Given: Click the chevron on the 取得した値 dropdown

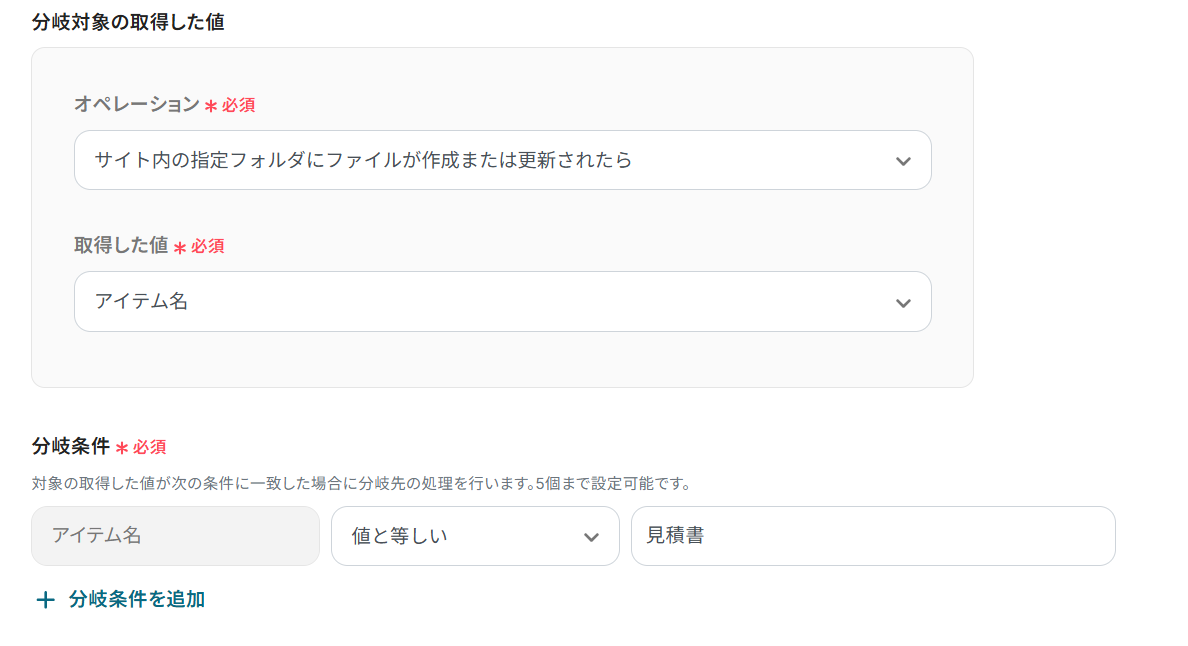Looking at the screenshot, I should [903, 301].
